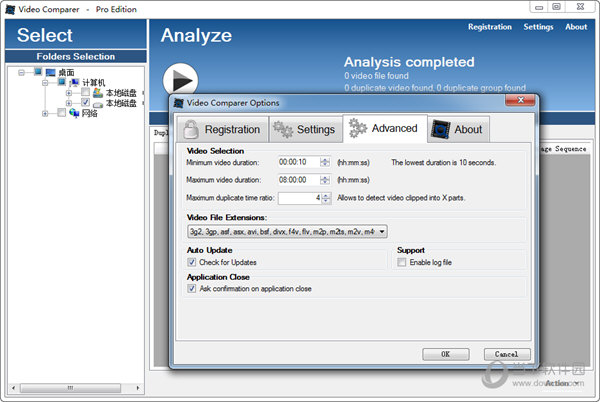Toggle Ask confirmation on application close
This screenshot has width=600, height=402.
click(191, 289)
